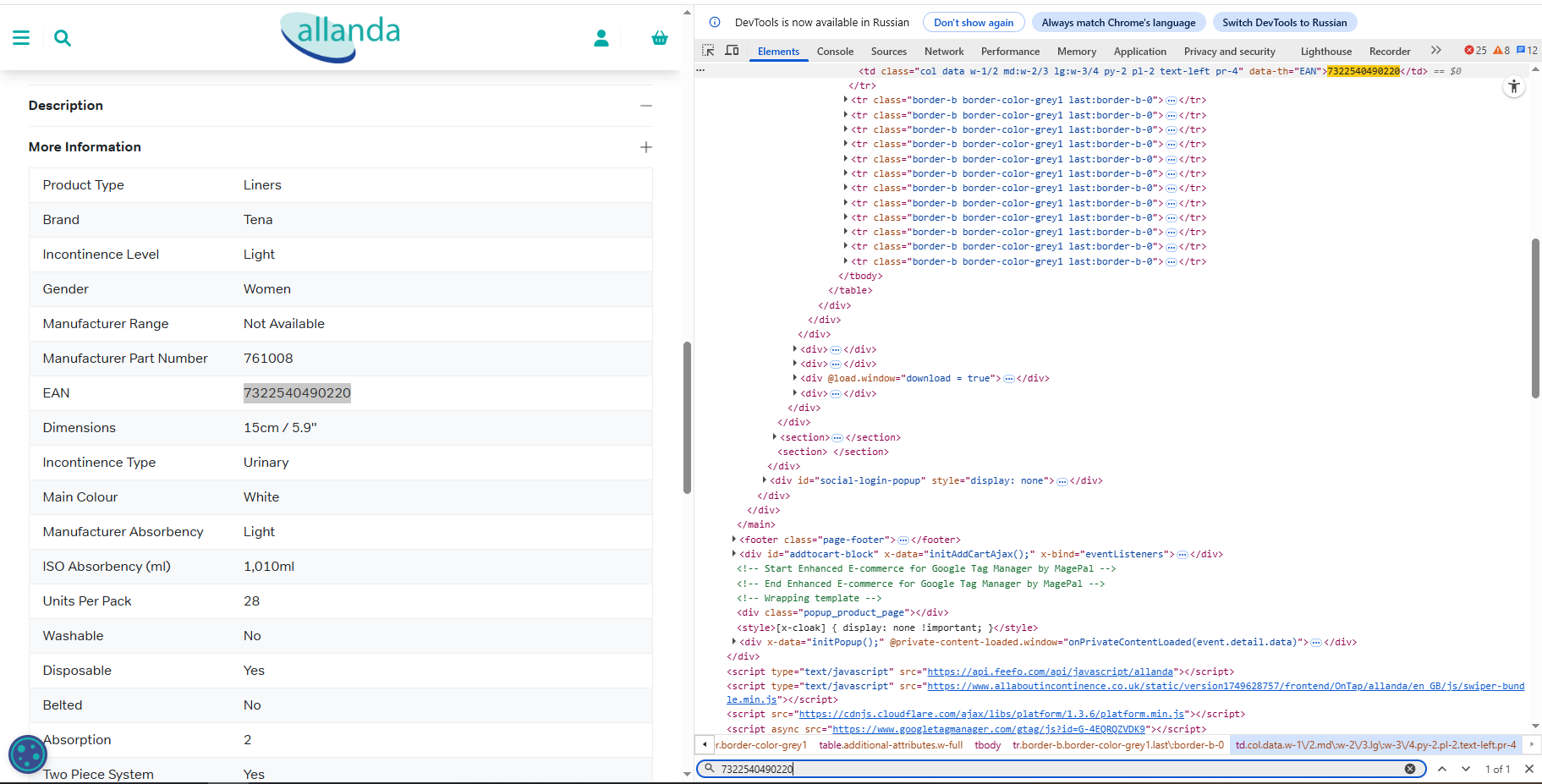Switch to the Console tab

coord(835,52)
